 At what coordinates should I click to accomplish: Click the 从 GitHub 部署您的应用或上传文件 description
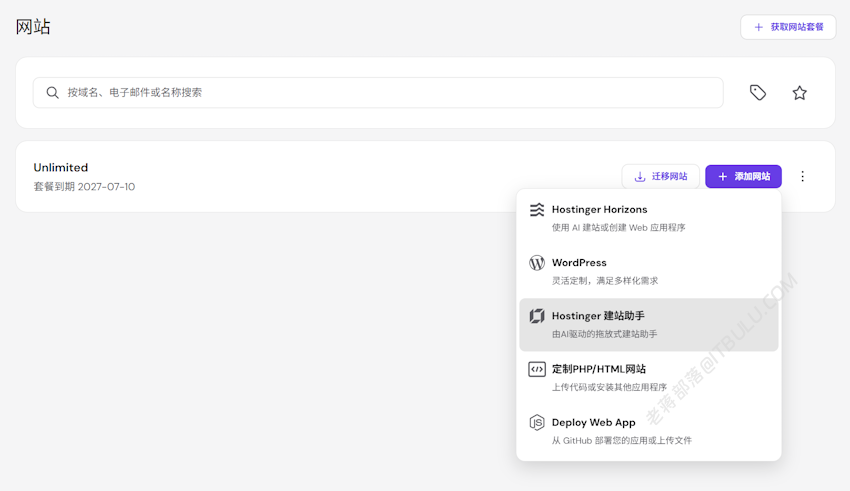(622, 441)
